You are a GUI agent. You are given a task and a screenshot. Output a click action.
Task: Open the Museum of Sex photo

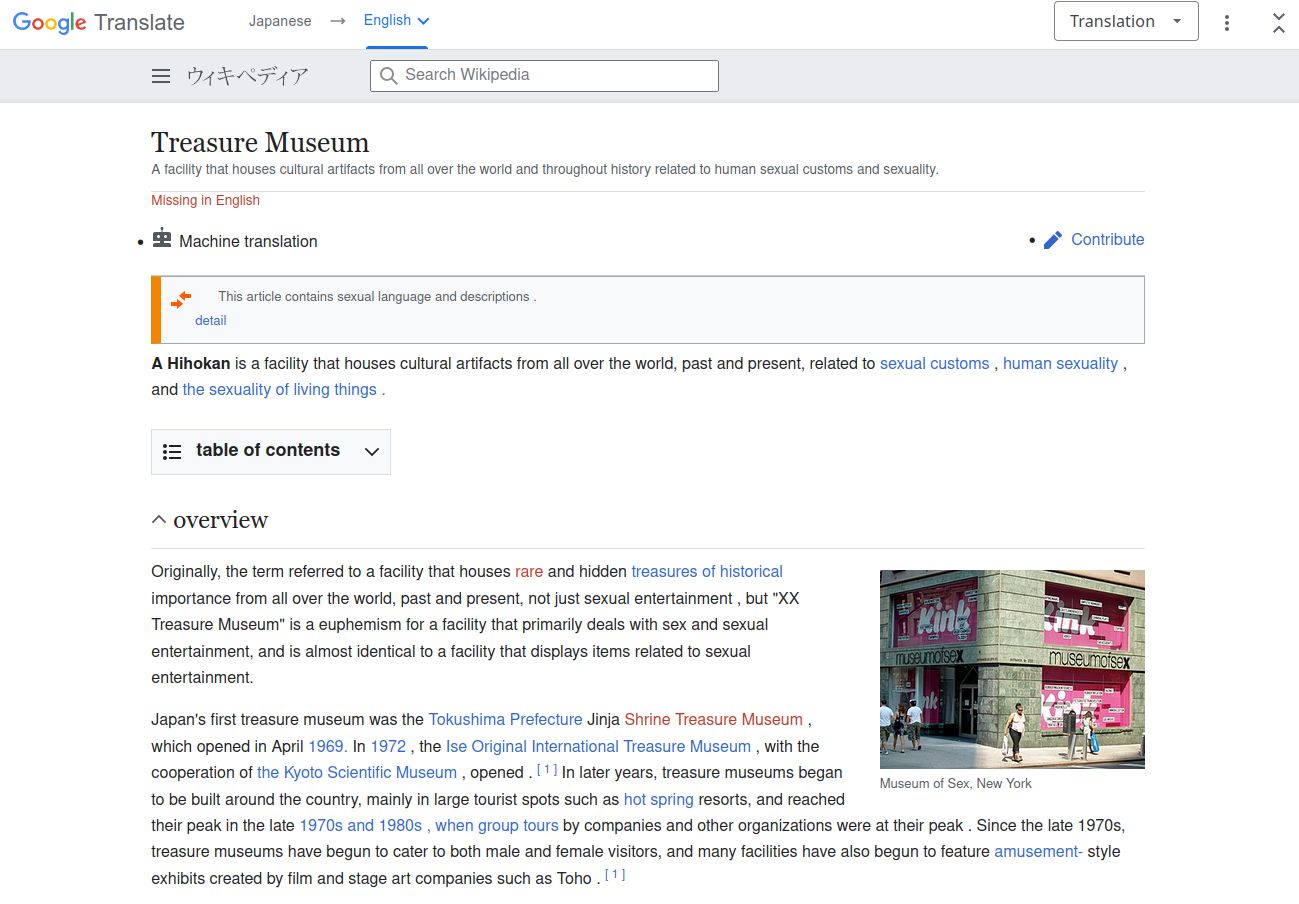pos(1012,669)
